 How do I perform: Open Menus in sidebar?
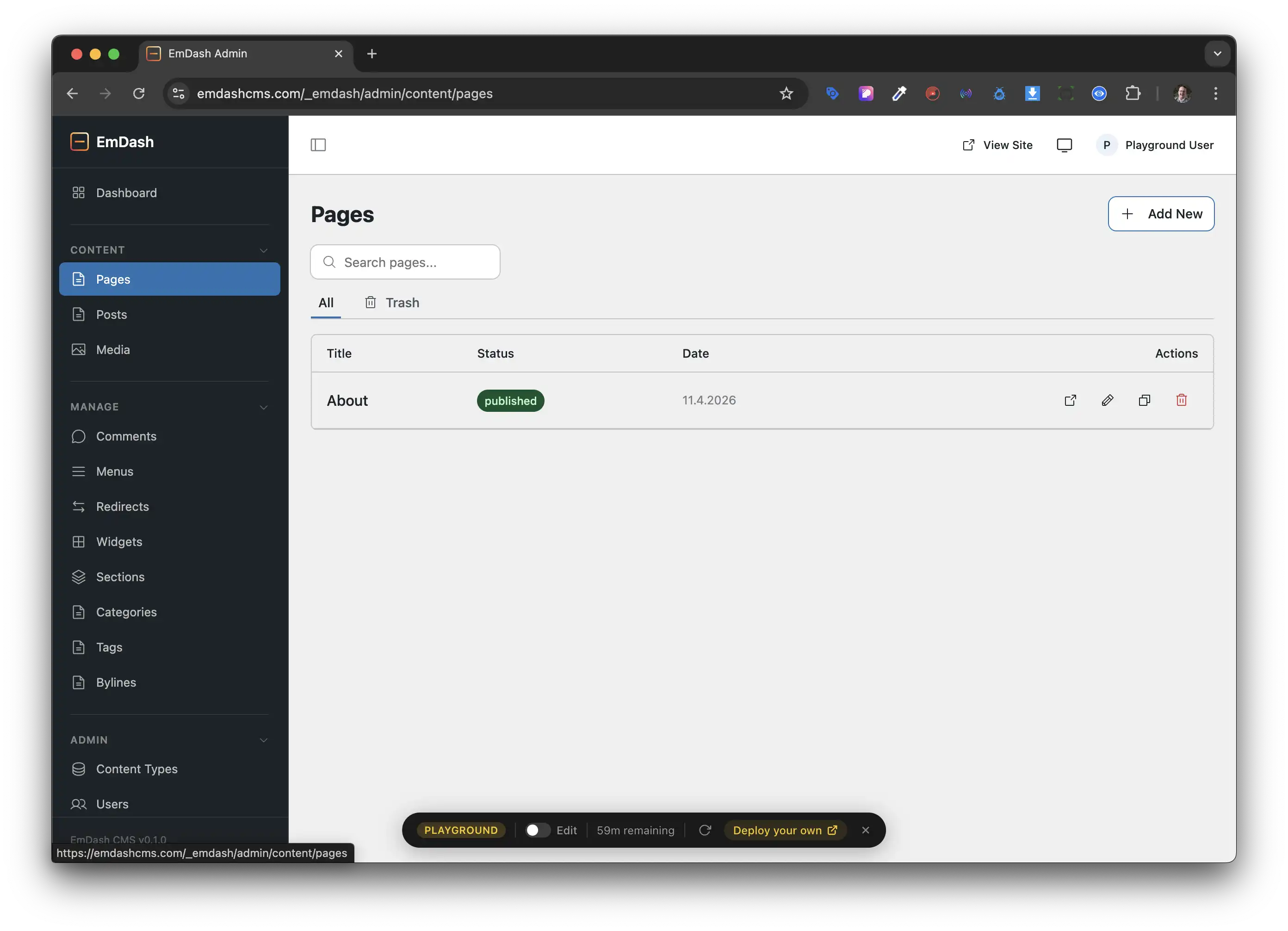(169, 472)
